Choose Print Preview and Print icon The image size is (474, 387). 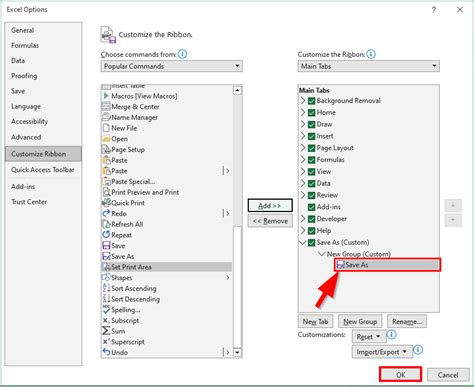point(106,192)
